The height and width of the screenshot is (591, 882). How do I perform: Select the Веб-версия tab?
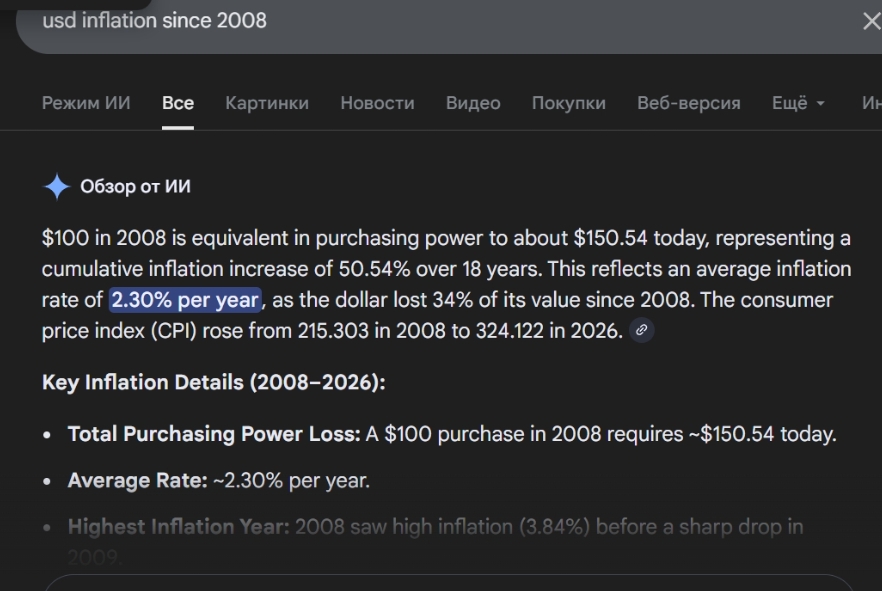tap(689, 103)
